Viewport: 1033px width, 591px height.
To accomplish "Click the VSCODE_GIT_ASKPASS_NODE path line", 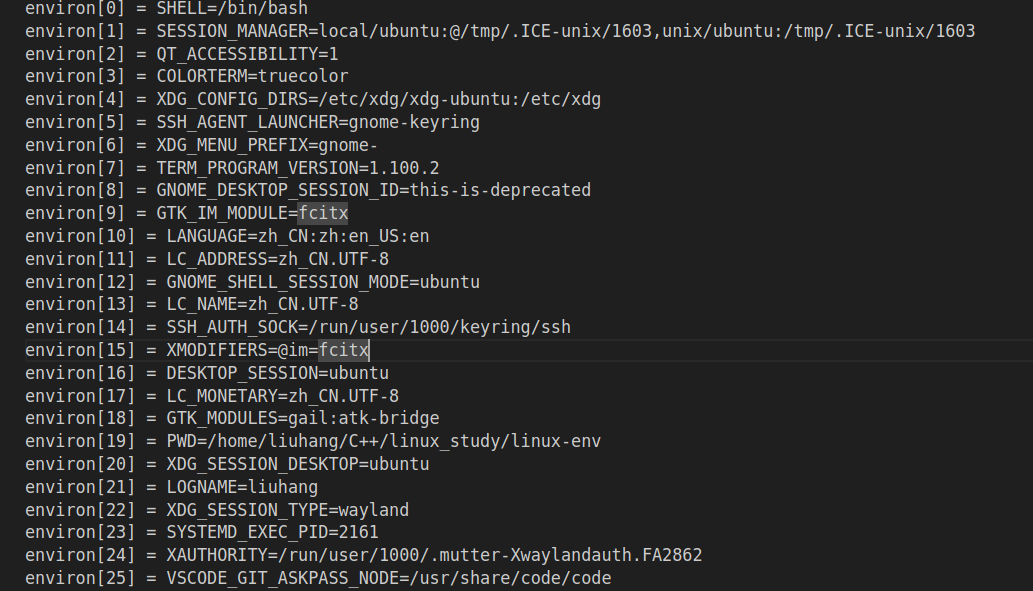I will coord(318,578).
